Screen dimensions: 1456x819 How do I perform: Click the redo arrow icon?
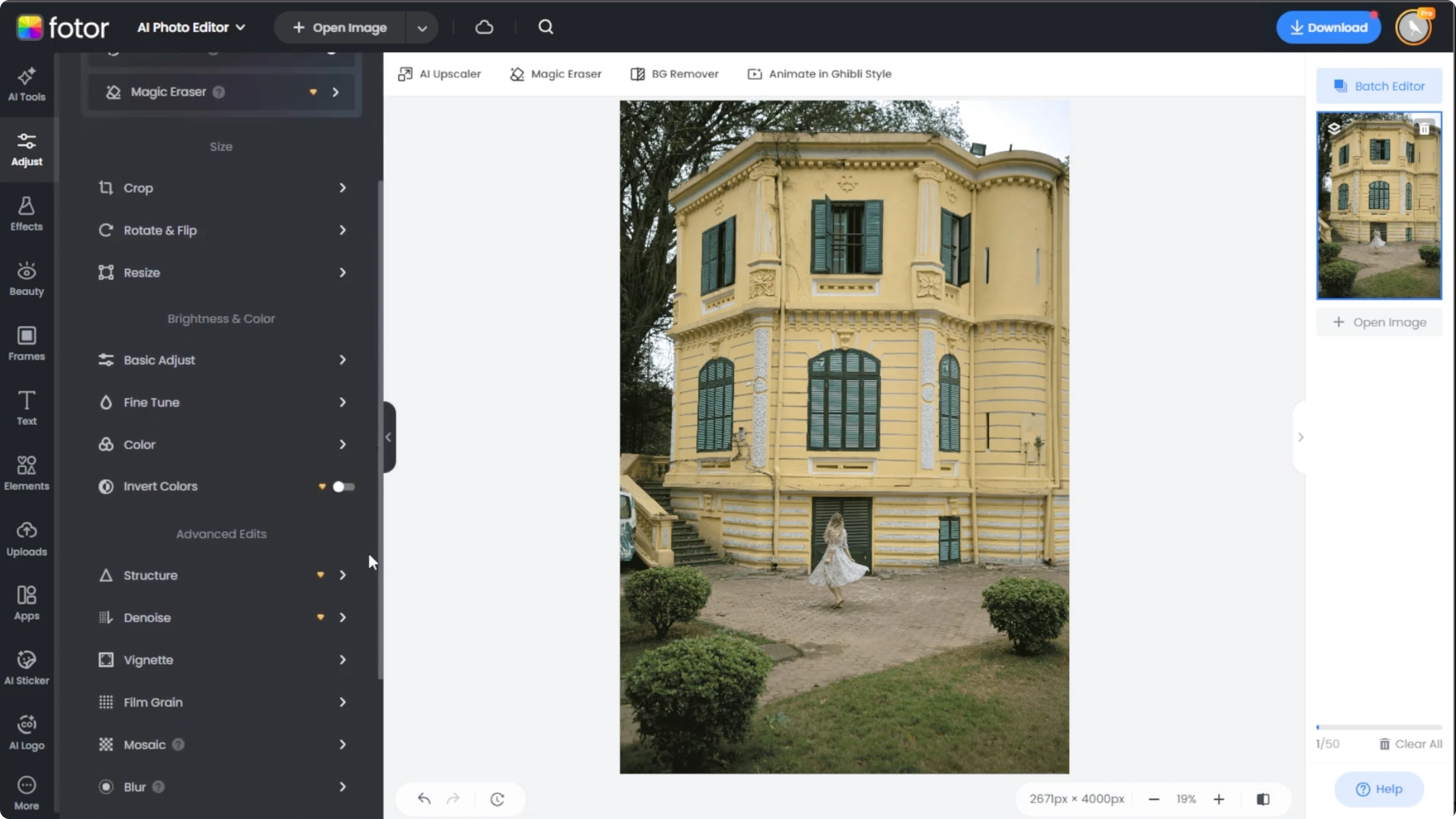(453, 799)
